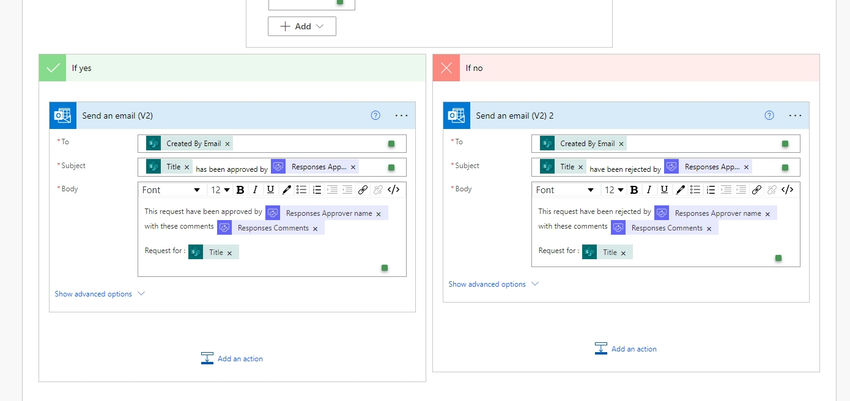The image size is (850, 401).
Task: Remove Responses App... token from If no Subject
Action: click(x=746, y=167)
